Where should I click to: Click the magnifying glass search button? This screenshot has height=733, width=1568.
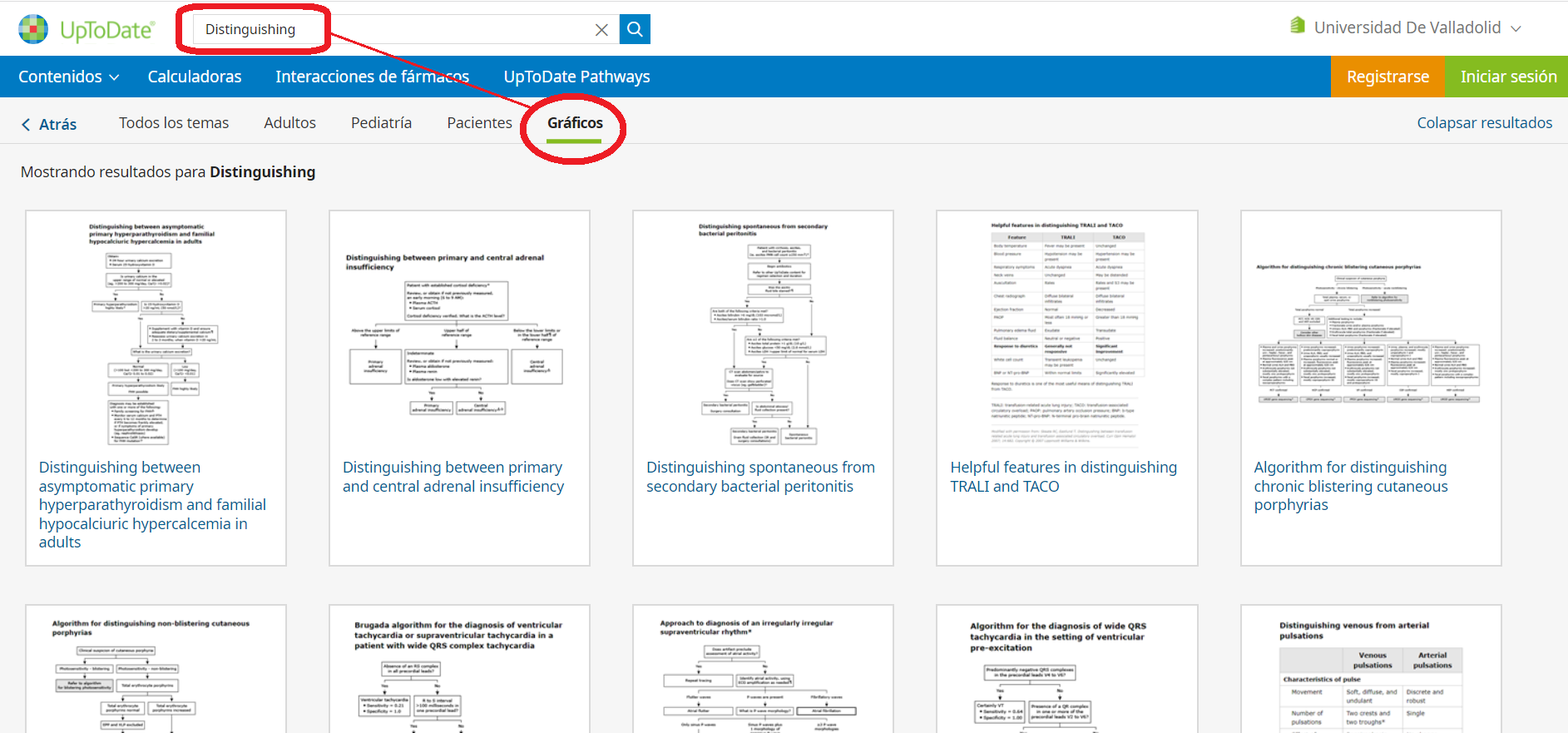(635, 29)
